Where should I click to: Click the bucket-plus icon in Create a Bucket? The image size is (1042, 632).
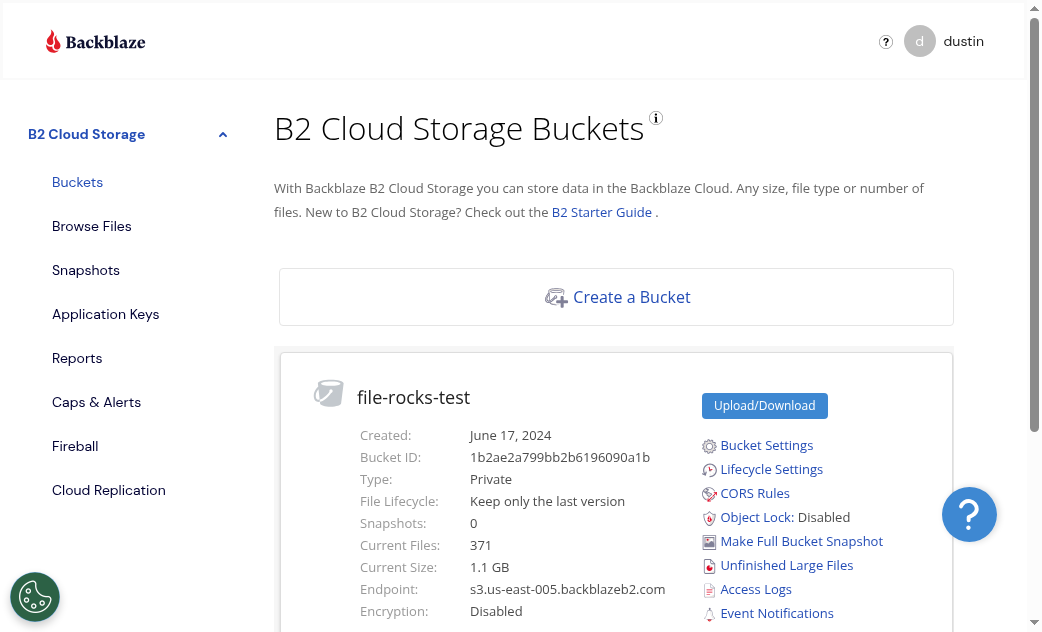[556, 298]
